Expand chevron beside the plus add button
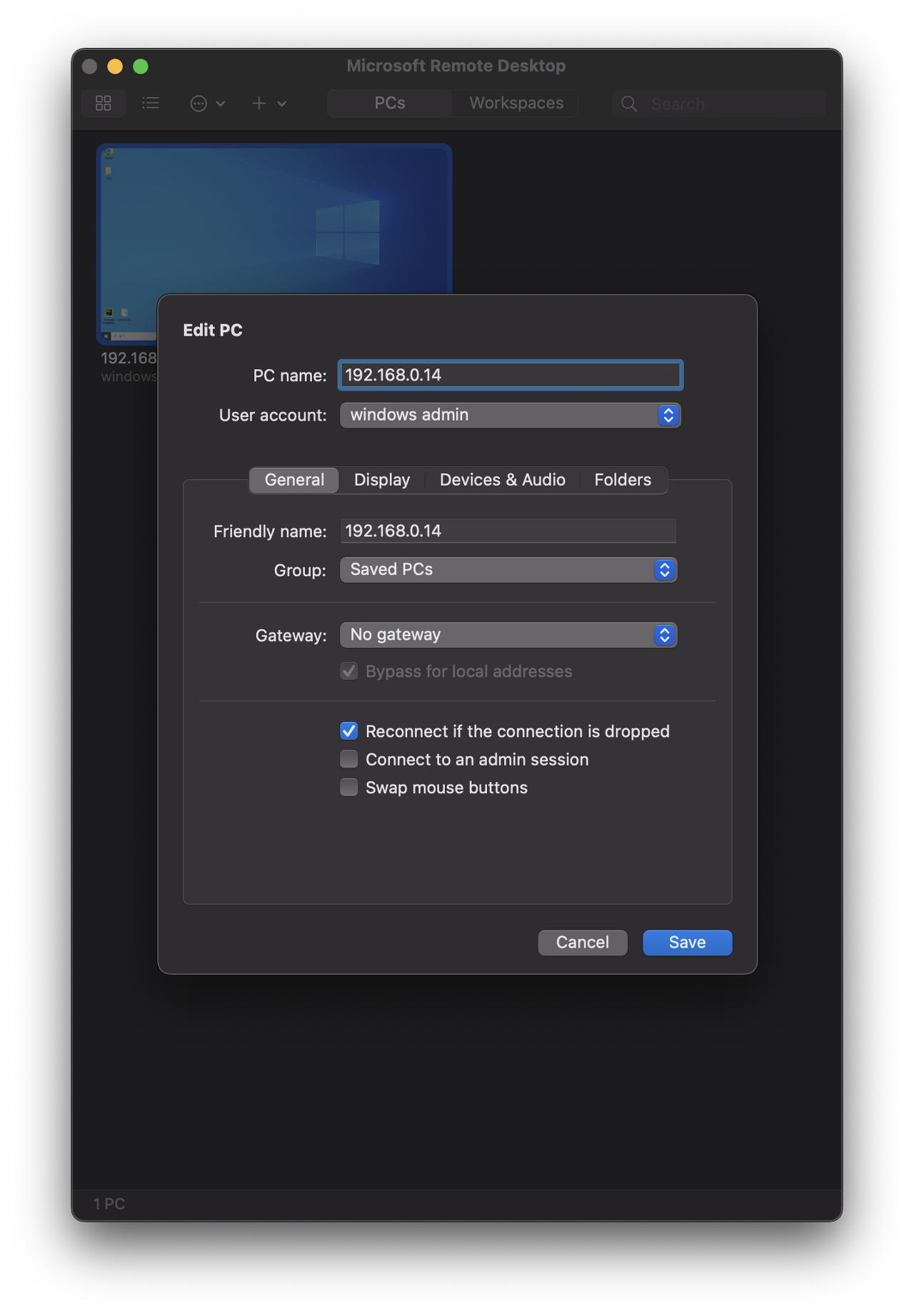The width and height of the screenshot is (914, 1316). [282, 104]
